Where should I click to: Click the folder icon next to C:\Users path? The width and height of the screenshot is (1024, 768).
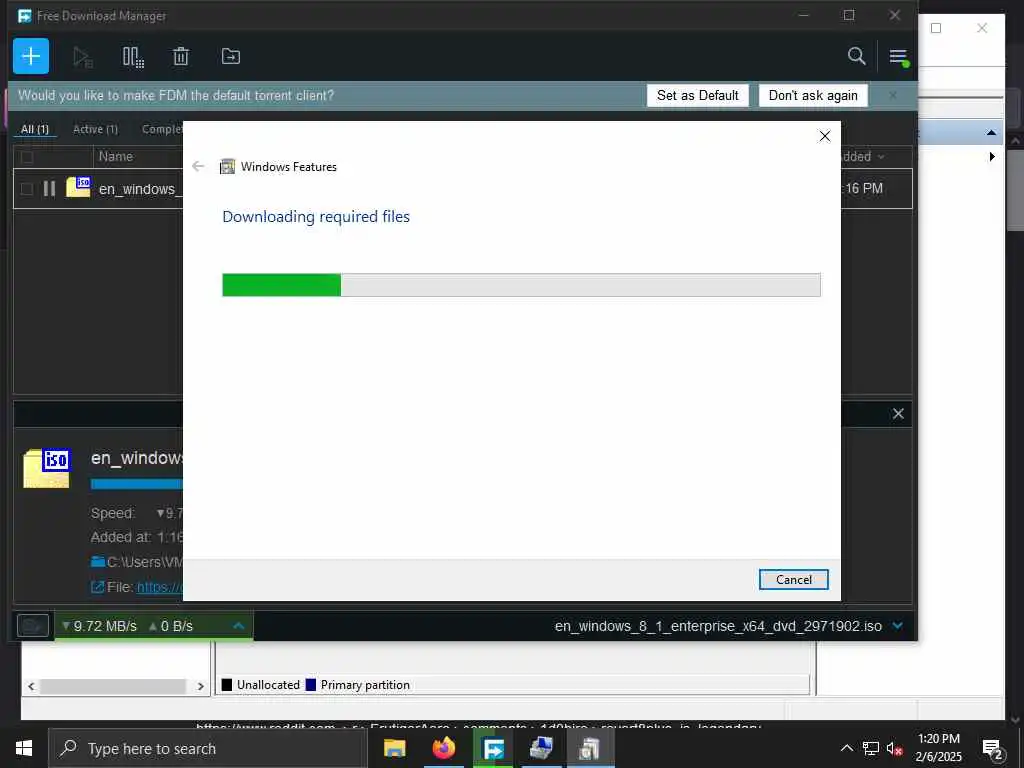point(98,562)
